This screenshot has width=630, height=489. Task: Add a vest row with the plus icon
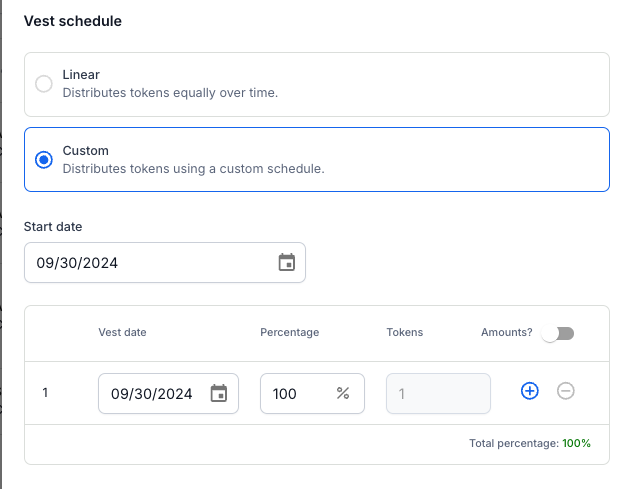[530, 391]
